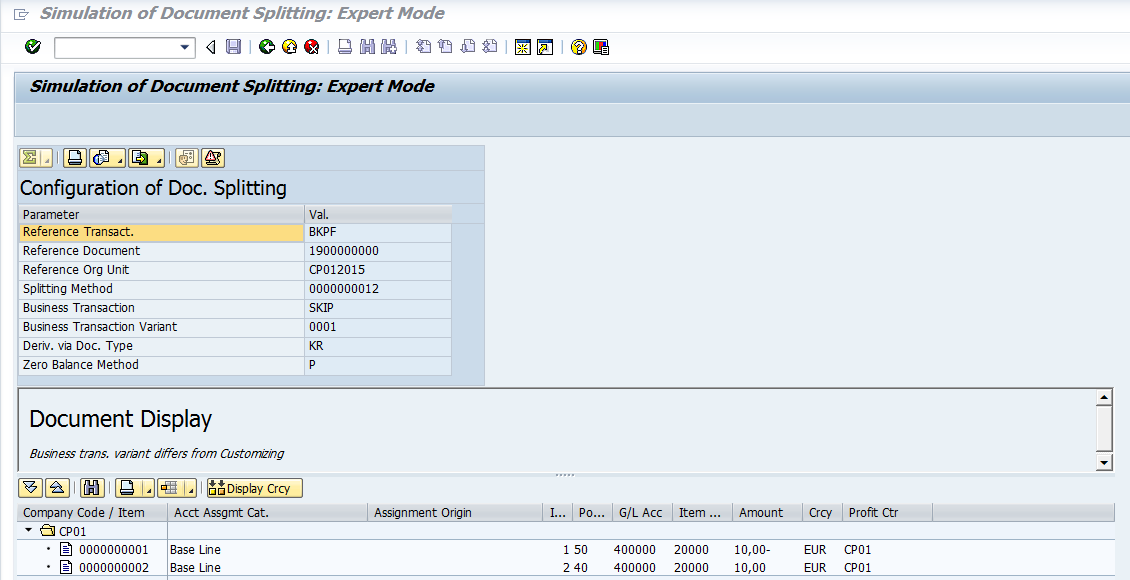Open the Views dropdown button in the configuration toolbar
Viewport: 1130px width, 580px height.
coord(107,158)
